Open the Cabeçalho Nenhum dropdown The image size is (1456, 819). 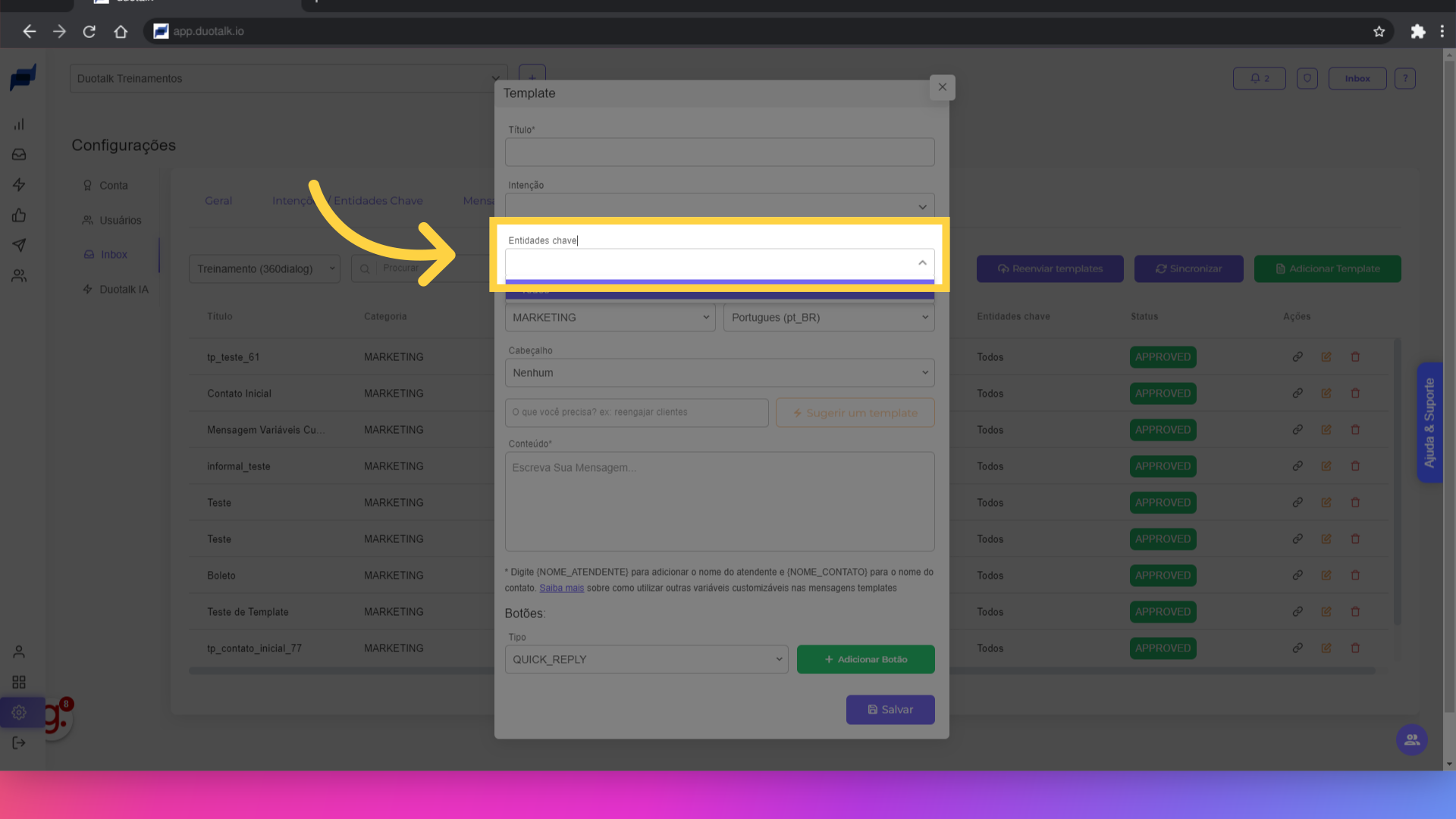pyautogui.click(x=720, y=372)
